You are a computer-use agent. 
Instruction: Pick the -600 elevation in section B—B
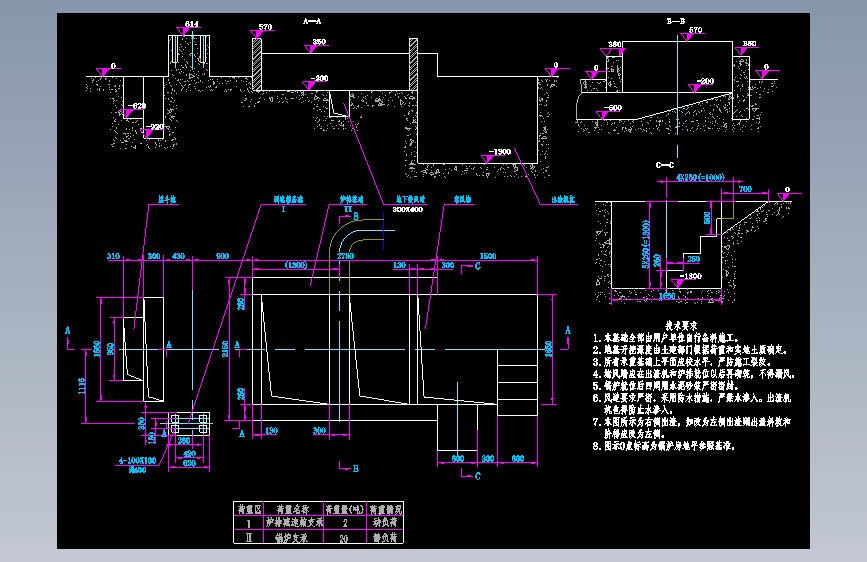click(x=613, y=108)
